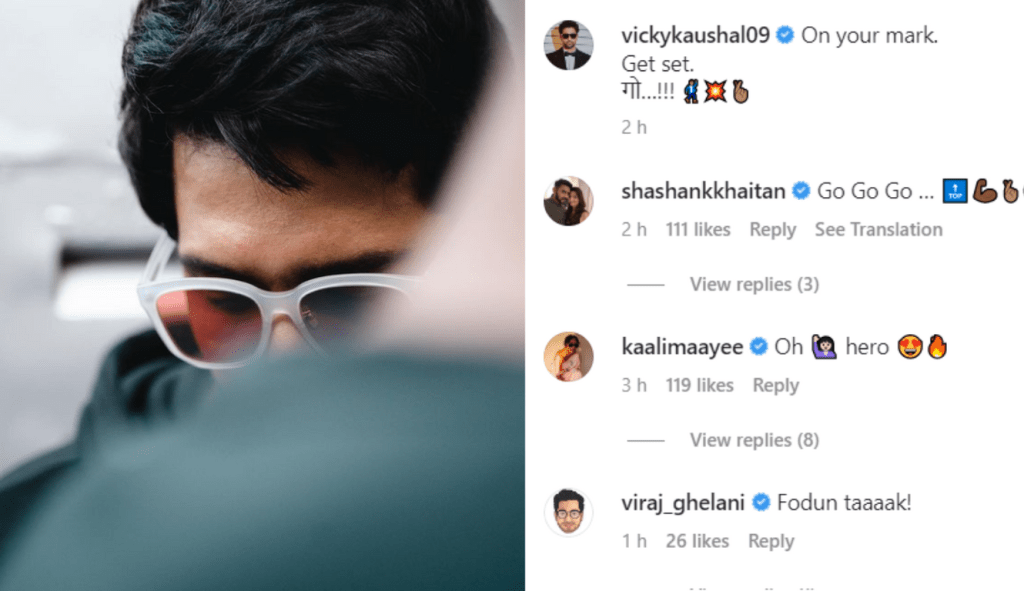View the 119 likes on kaalimaayee's comment

[700, 386]
